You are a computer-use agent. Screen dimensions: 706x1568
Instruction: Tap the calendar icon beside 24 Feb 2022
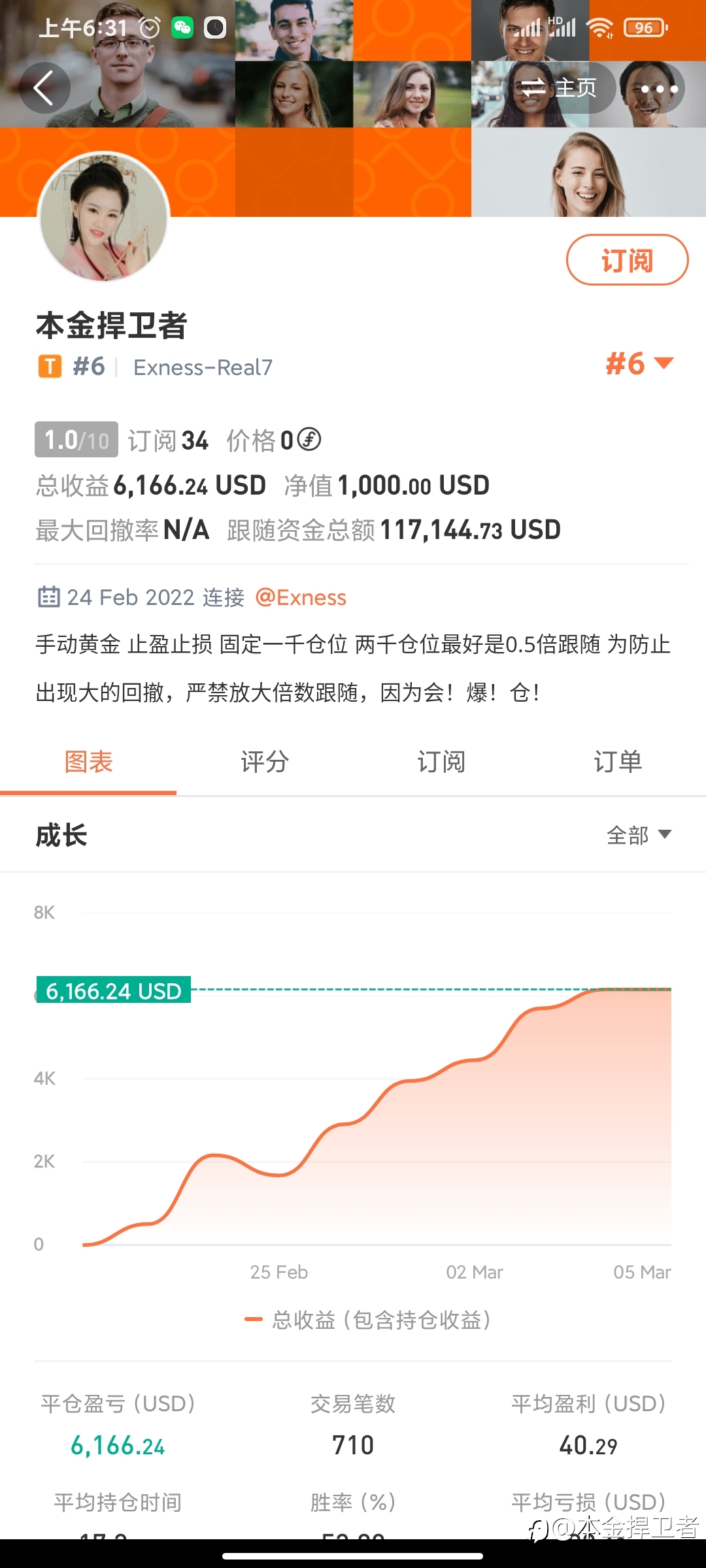pyautogui.click(x=48, y=596)
